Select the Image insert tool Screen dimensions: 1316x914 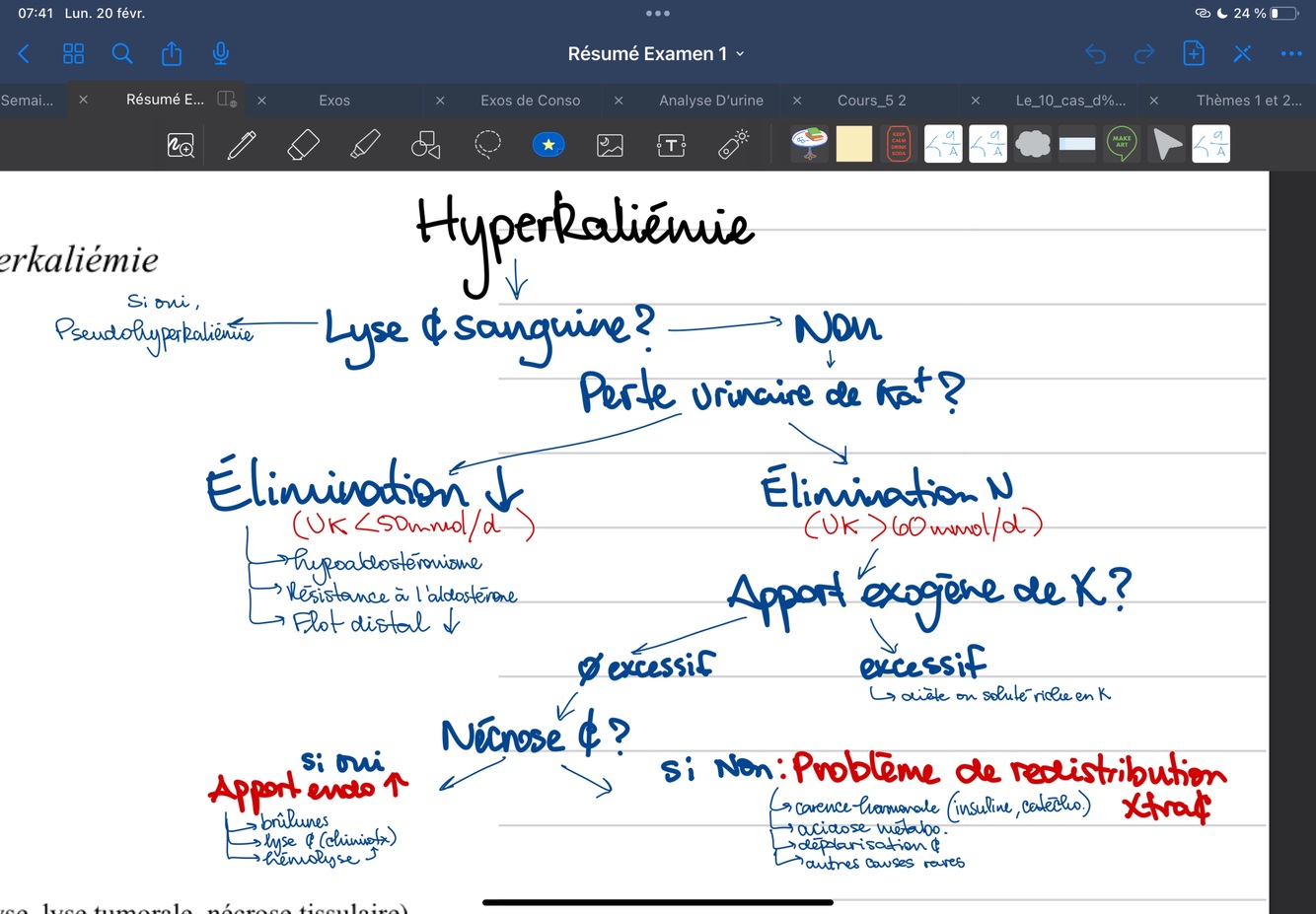point(610,145)
